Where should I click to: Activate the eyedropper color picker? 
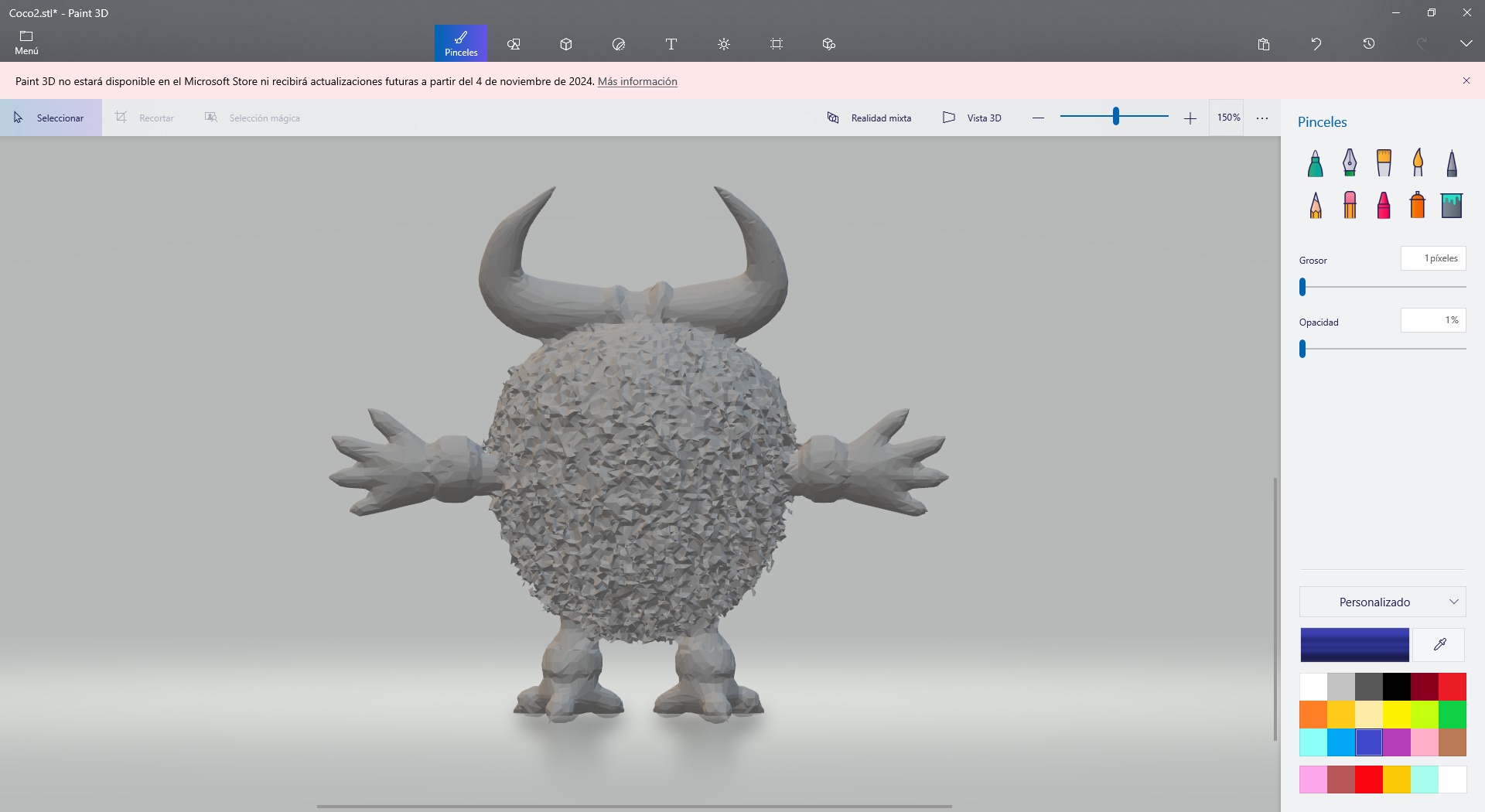(1439, 645)
